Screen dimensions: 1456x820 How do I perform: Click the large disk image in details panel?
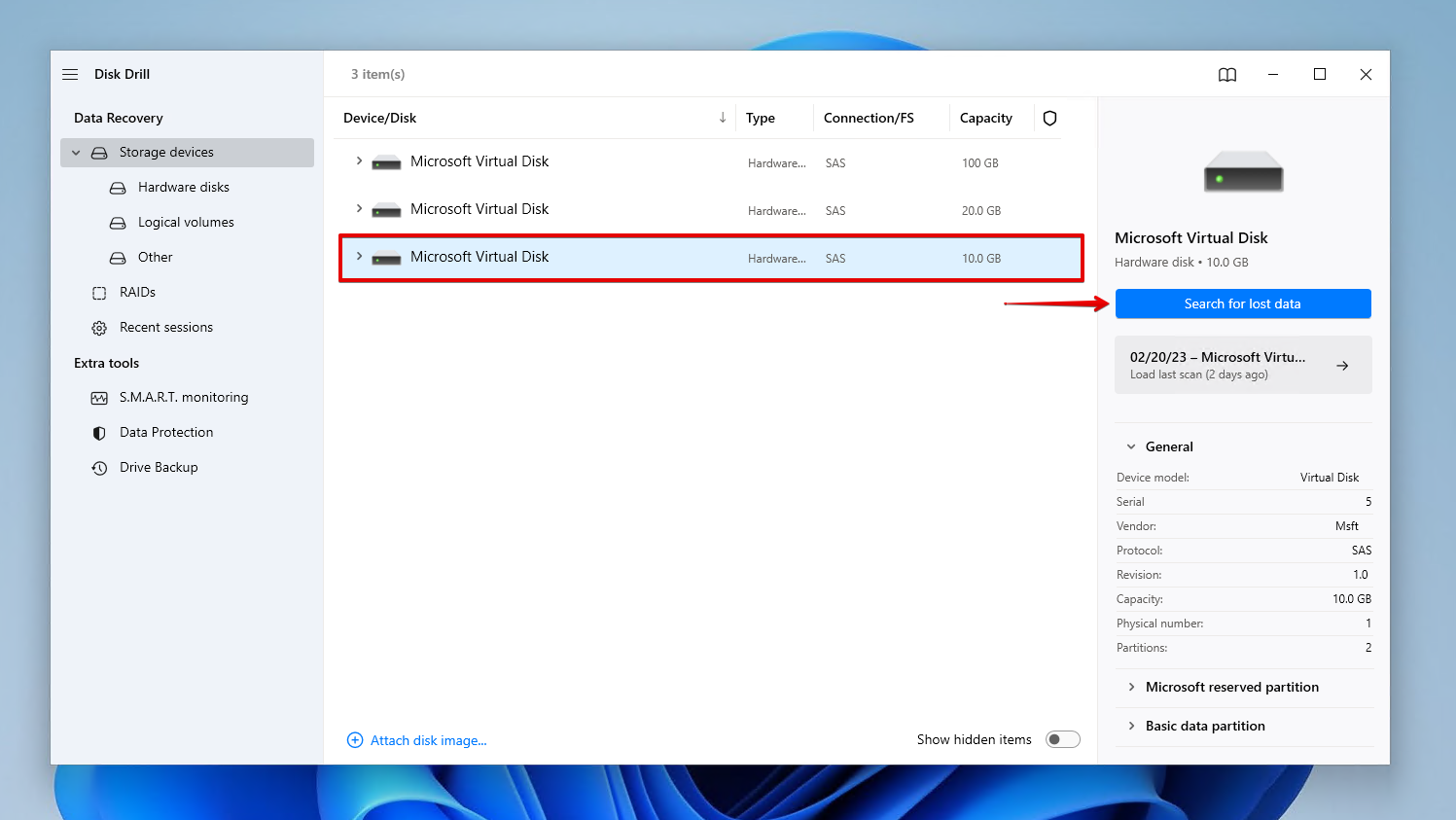coord(1243,171)
